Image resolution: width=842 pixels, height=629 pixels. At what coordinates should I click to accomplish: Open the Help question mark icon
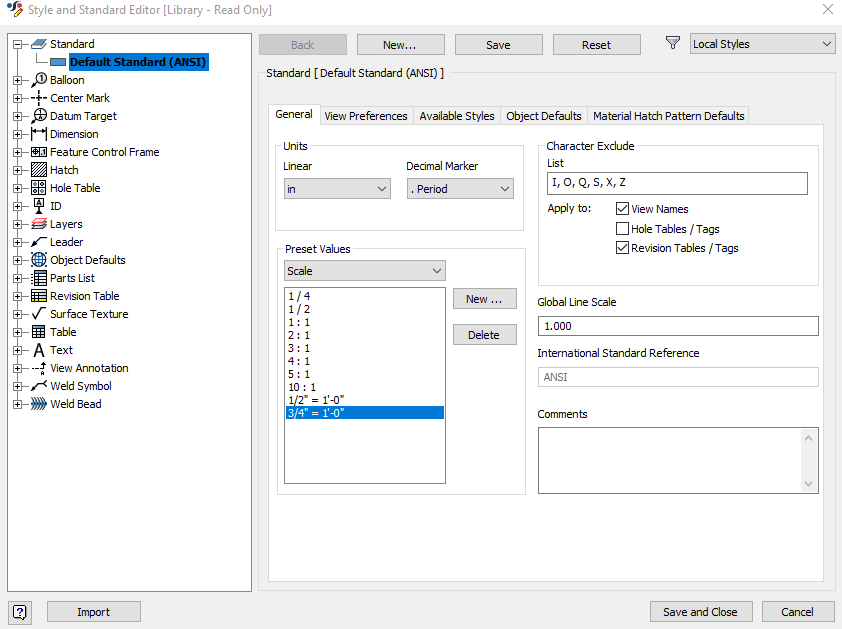pos(19,611)
